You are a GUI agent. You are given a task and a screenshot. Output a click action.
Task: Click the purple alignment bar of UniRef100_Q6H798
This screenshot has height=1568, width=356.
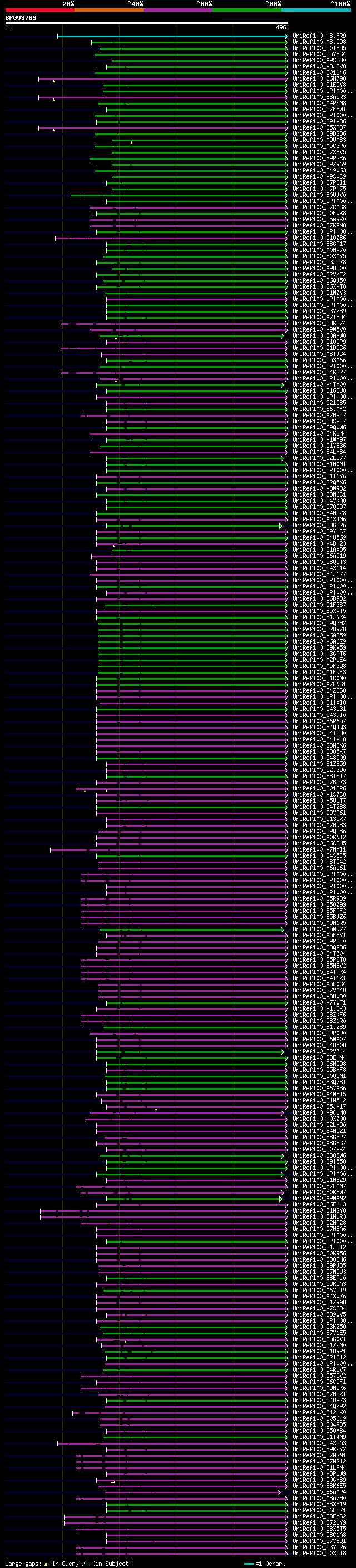[162, 78]
